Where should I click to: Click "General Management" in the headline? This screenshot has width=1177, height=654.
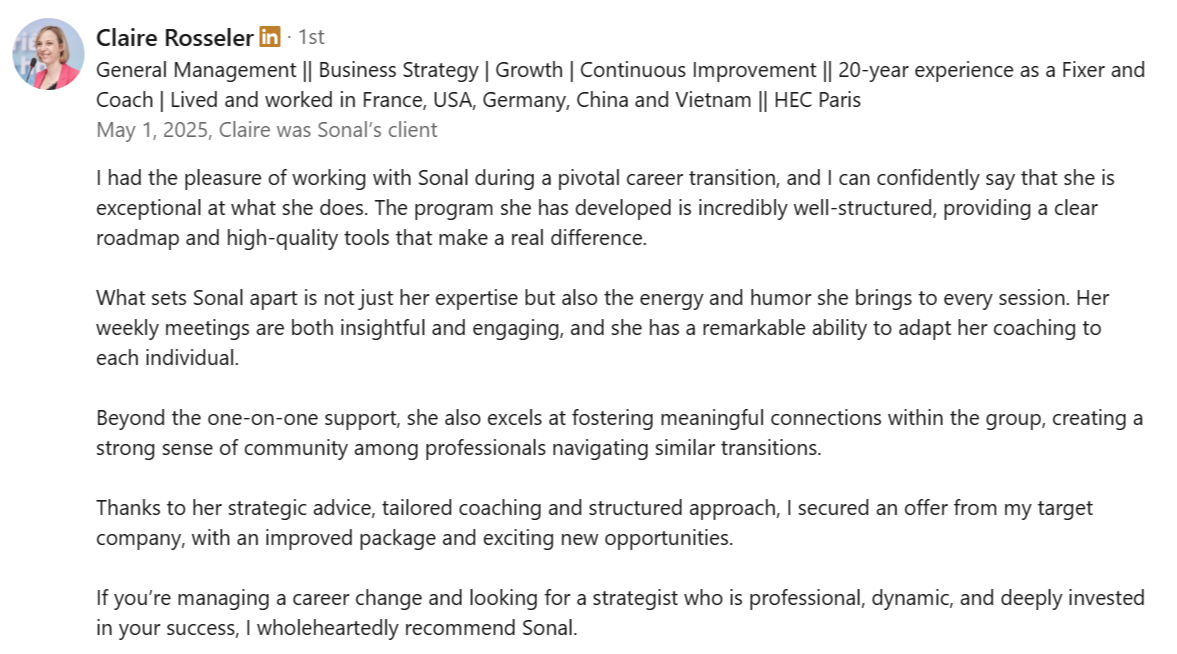[198, 70]
